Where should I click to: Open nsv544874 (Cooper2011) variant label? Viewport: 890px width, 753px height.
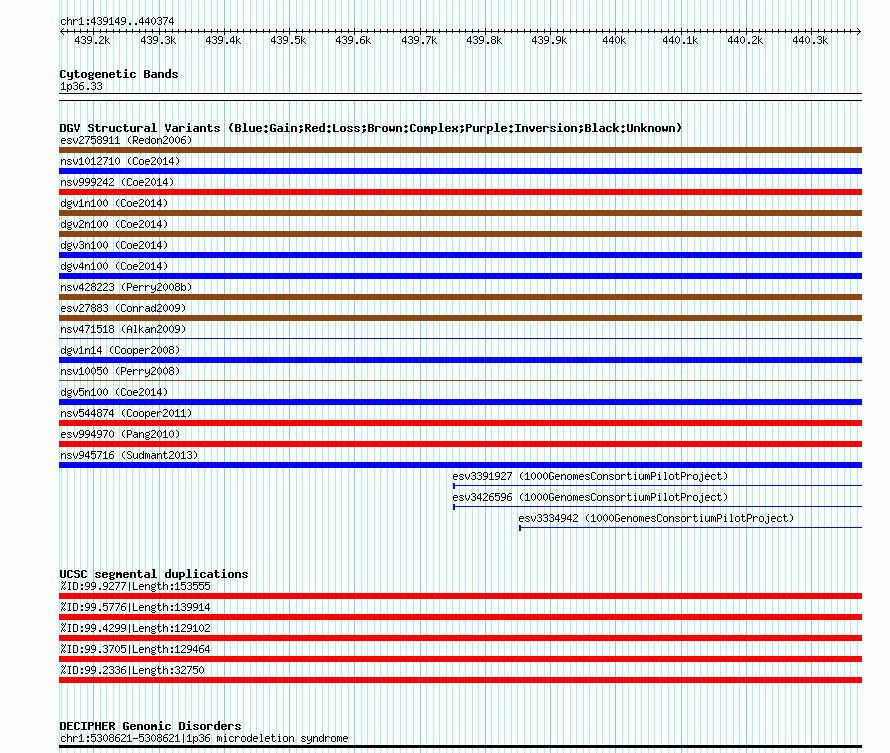pyautogui.click(x=126, y=413)
